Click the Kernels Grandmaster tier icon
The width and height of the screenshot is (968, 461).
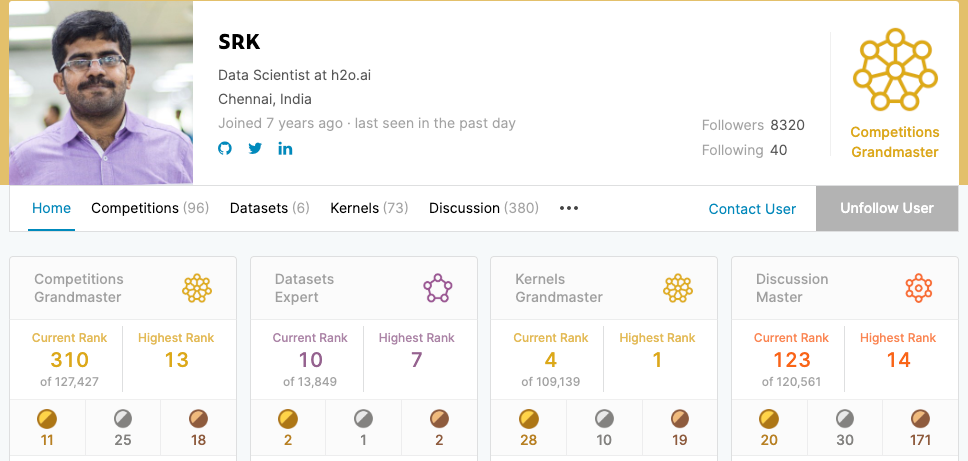tap(678, 288)
